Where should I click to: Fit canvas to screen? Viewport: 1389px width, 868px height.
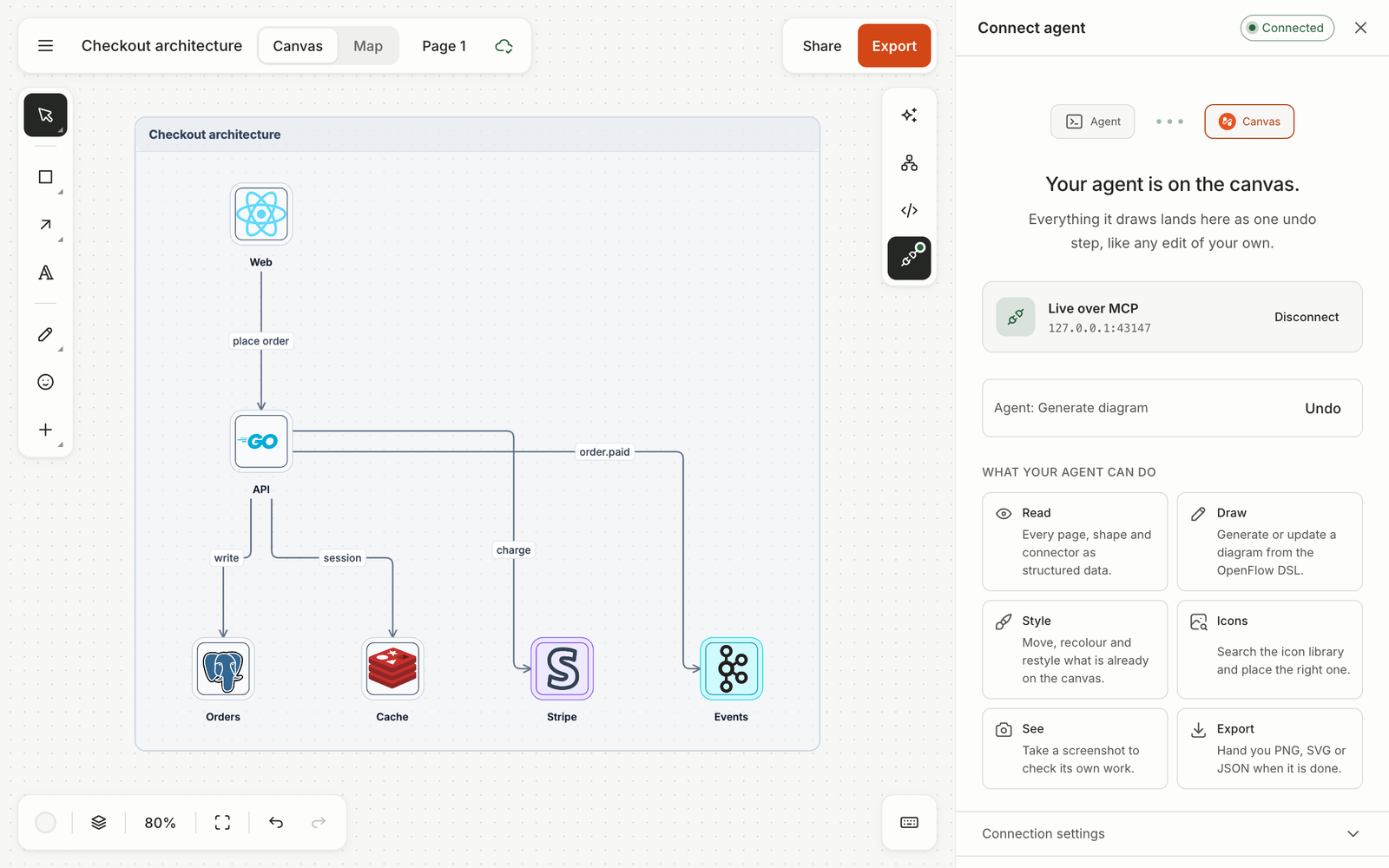(x=222, y=823)
